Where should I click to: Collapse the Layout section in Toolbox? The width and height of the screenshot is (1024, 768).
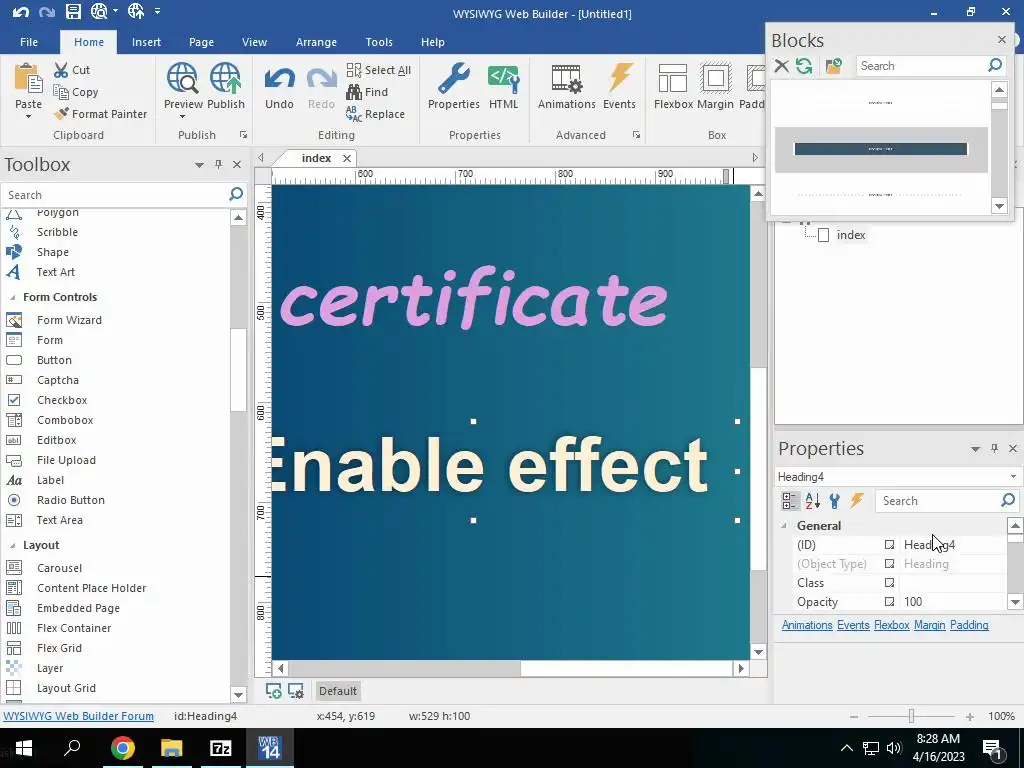[x=12, y=545]
